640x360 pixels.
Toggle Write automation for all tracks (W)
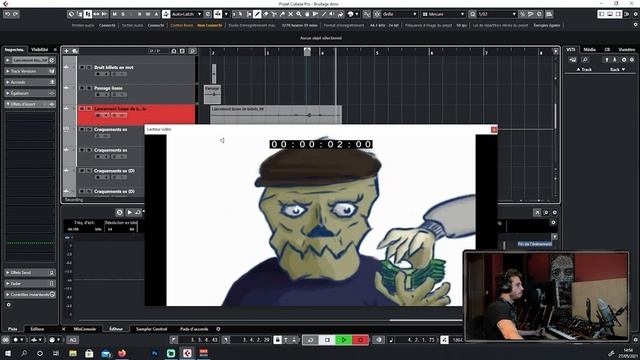click(x=148, y=14)
